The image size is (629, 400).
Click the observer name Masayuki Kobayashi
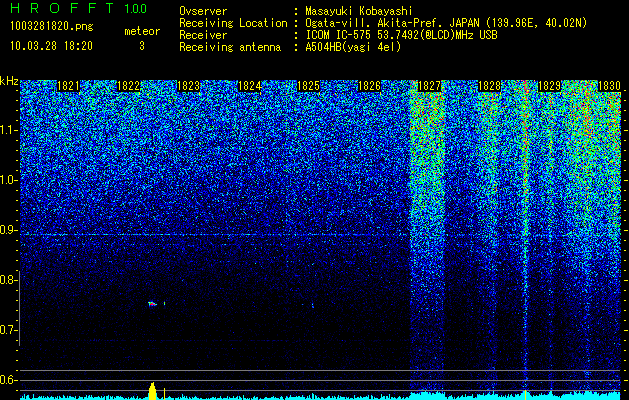359,11
